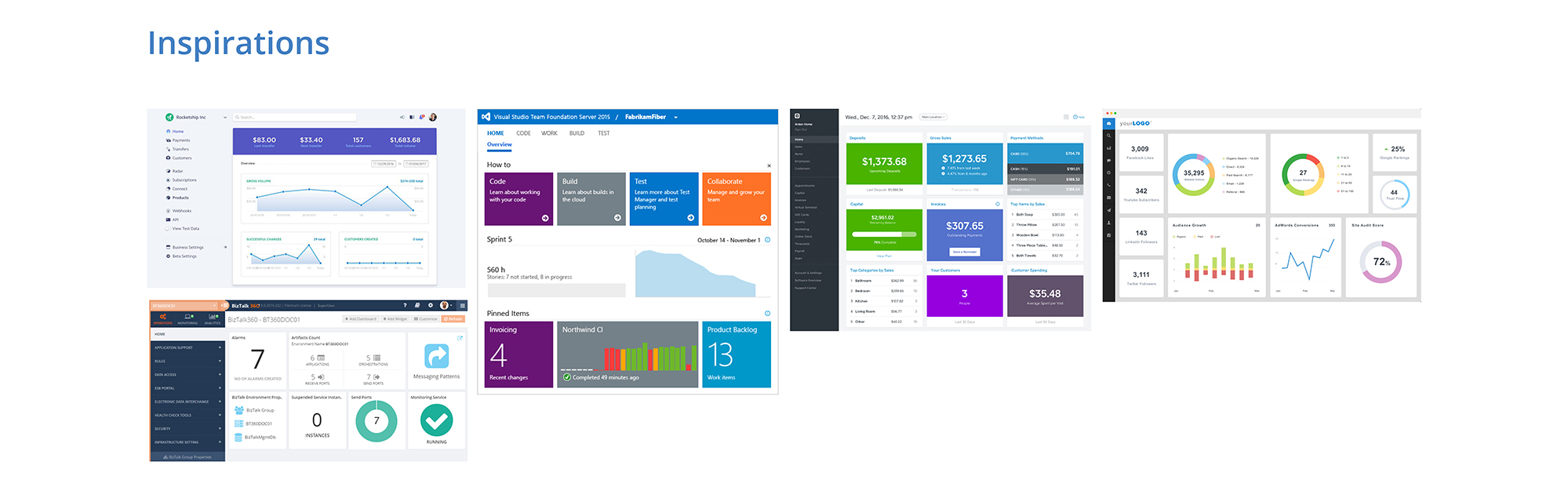Viewport: 1568px width, 494px height.
Task: Click the BizTalk360 help question mark icon
Action: pos(405,306)
